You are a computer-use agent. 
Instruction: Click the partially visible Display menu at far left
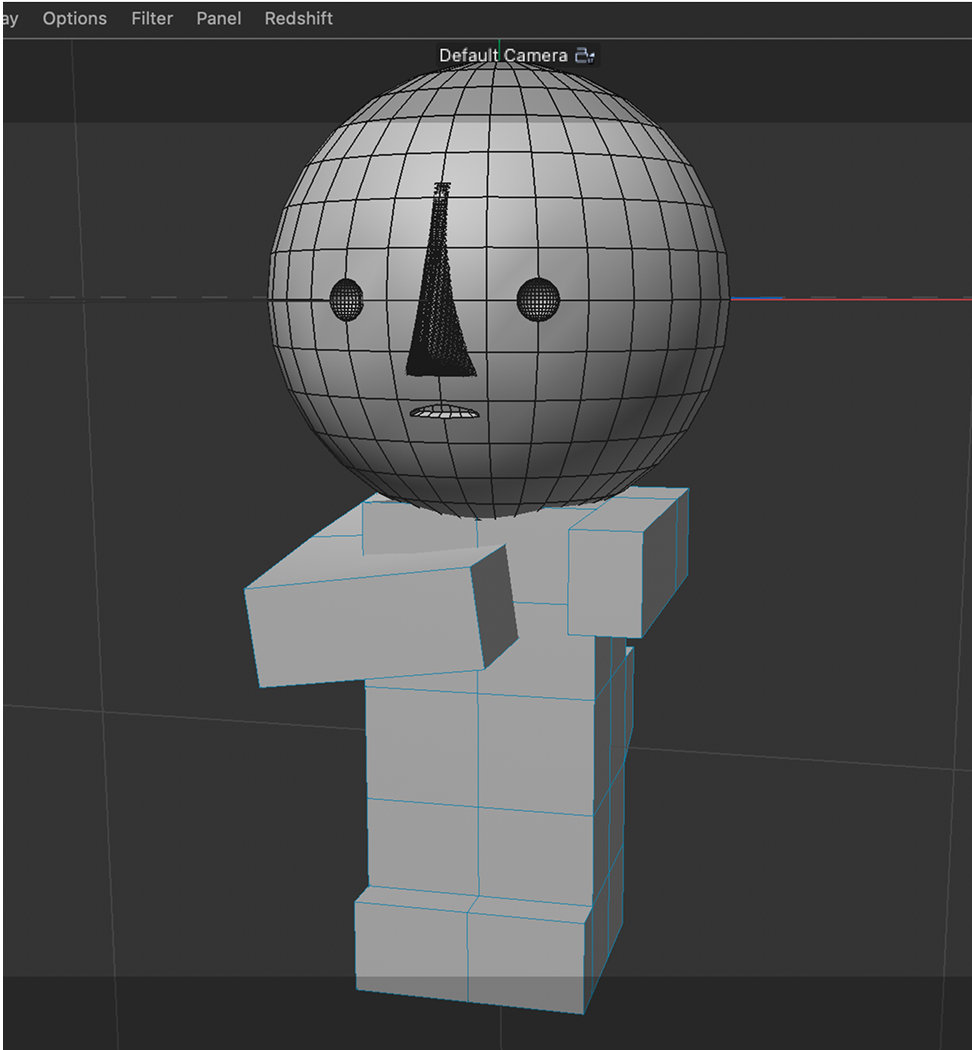pos(8,18)
